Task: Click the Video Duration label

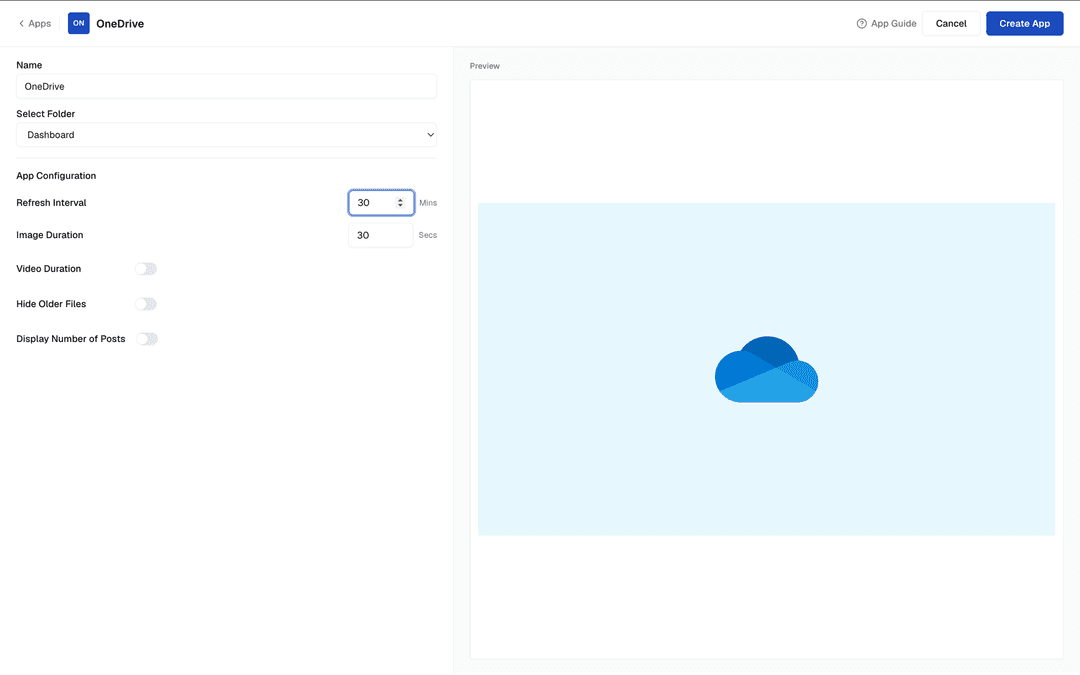Action: (x=48, y=269)
